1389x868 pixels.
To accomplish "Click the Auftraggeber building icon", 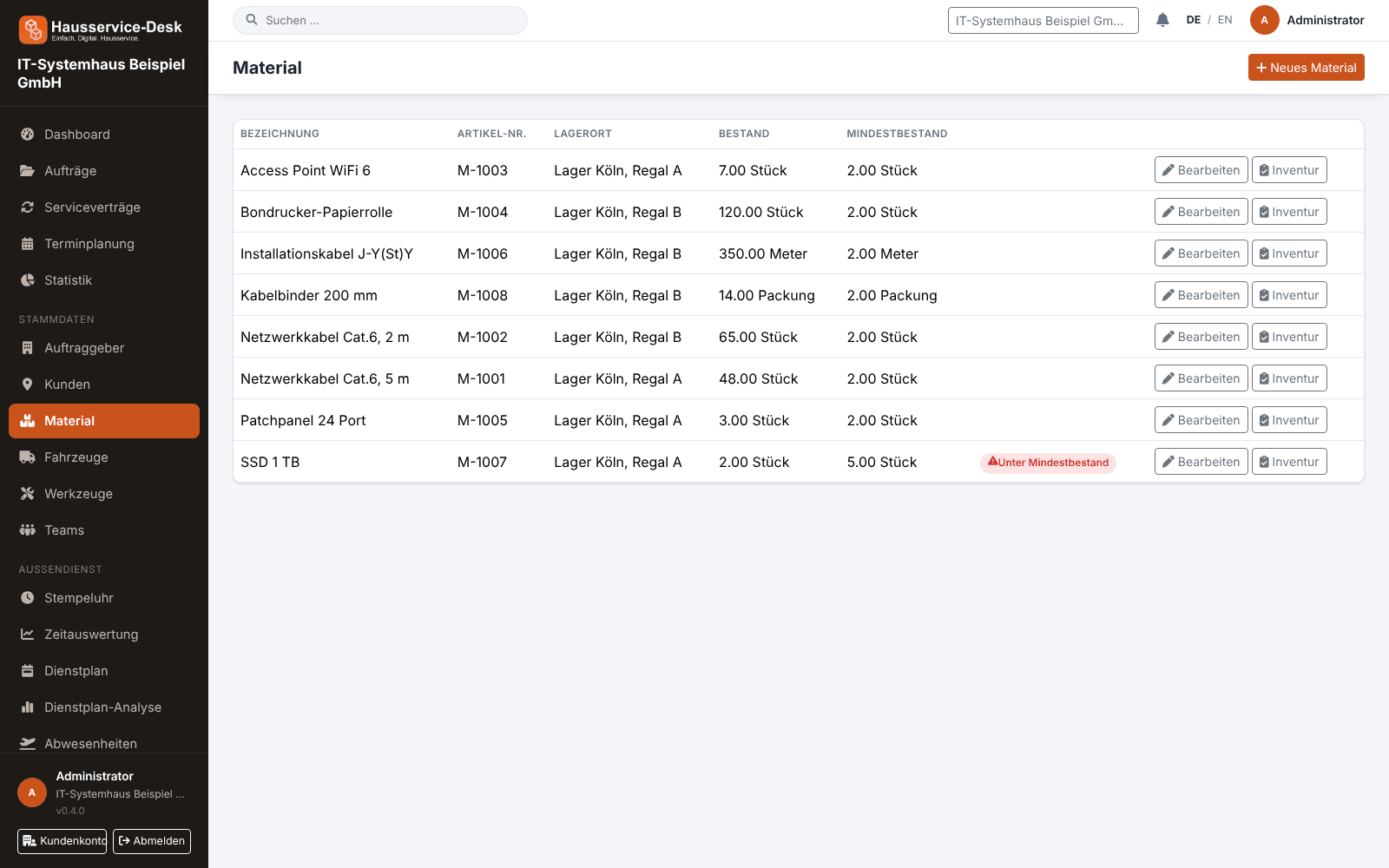I will [x=28, y=348].
